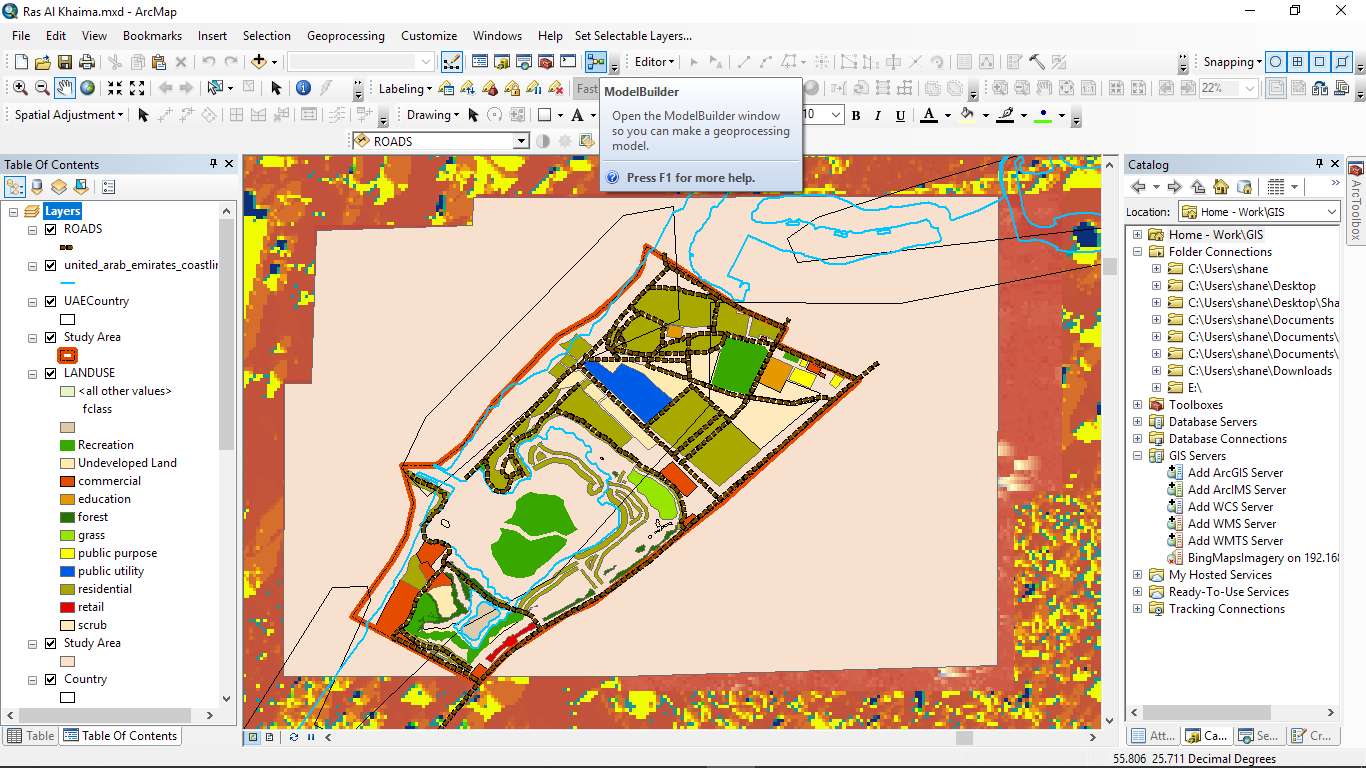Open the Editor dropdown menu
Viewport: 1366px width, 768px height.
(654, 62)
